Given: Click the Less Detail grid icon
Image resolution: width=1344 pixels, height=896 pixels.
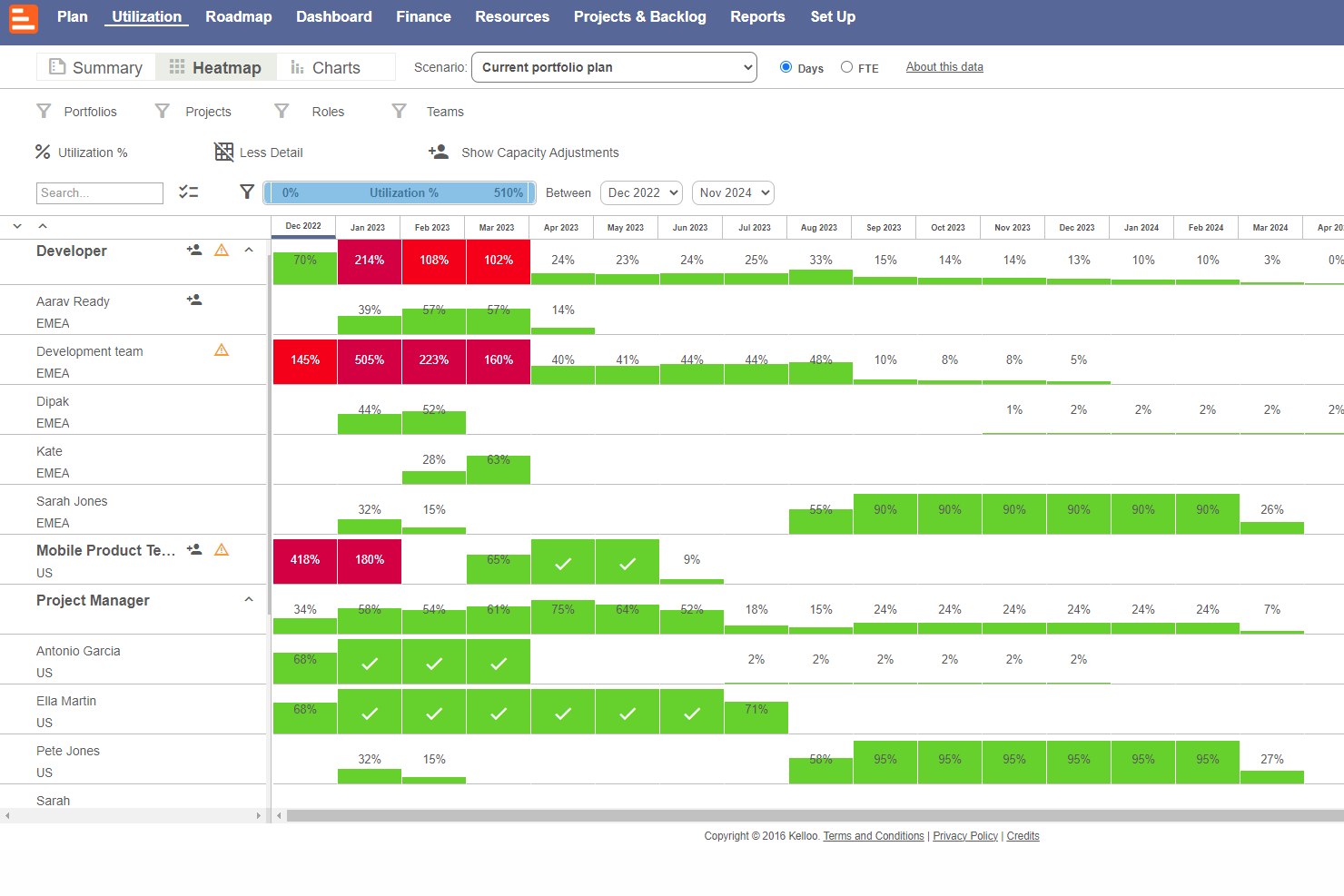Looking at the screenshot, I should 223,152.
